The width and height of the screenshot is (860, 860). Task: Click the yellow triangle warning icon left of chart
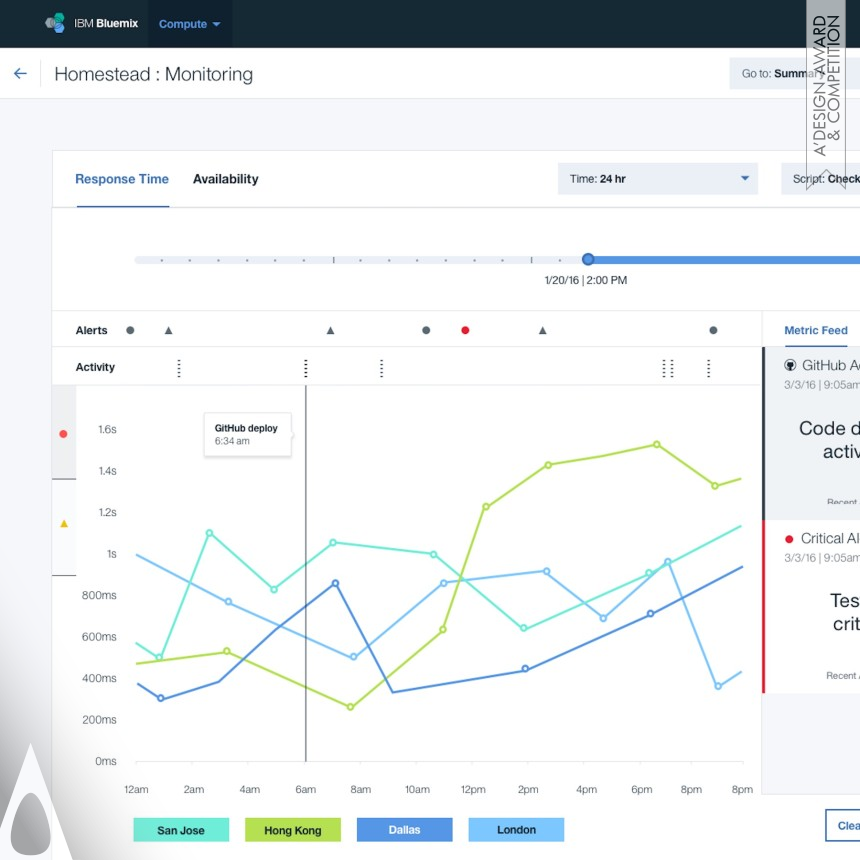point(64,523)
